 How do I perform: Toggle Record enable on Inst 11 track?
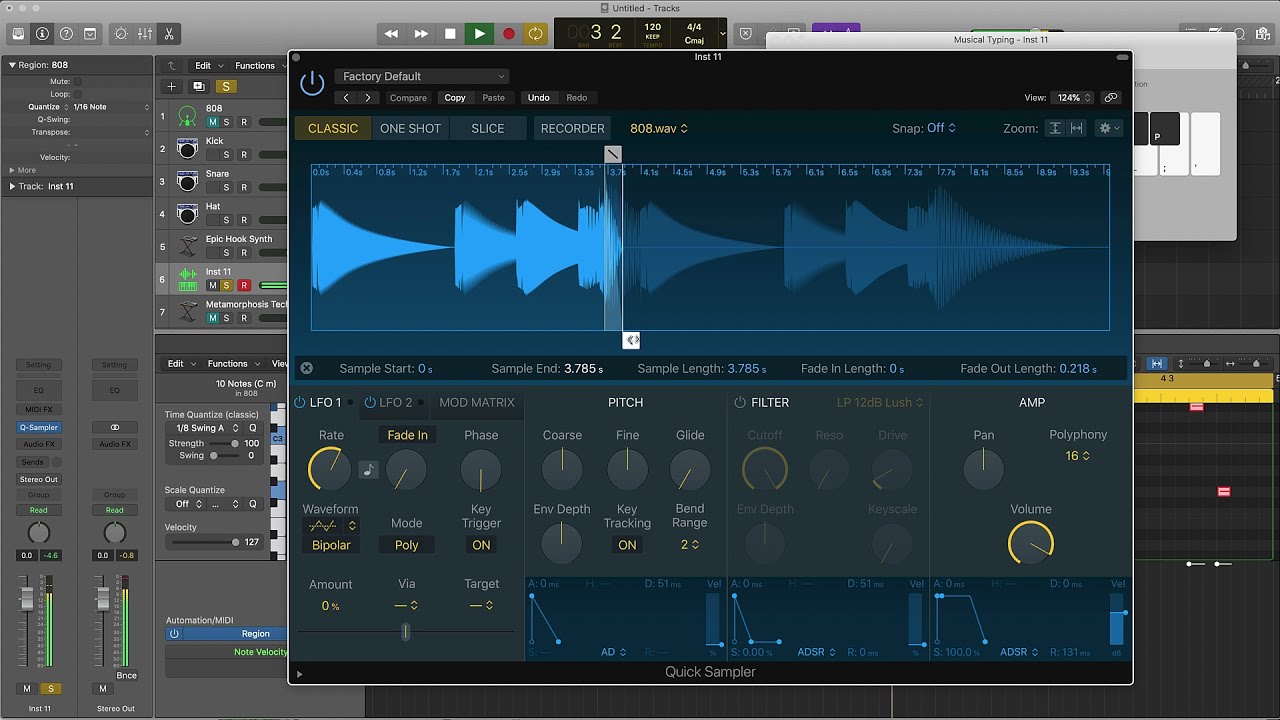(243, 286)
